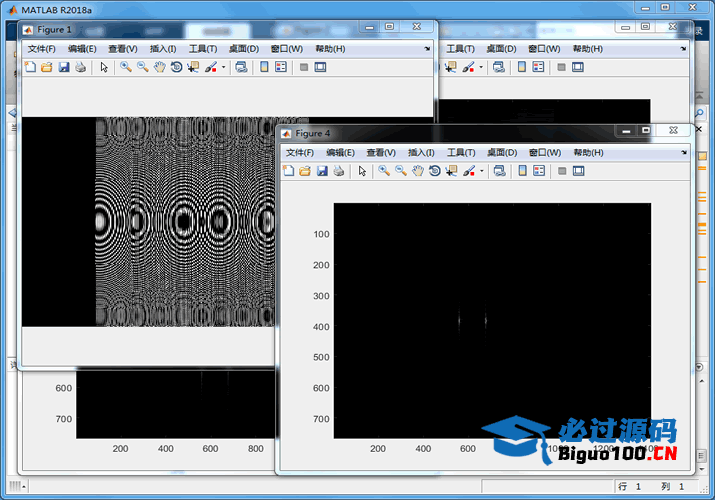Click Save icon in Figure 1 toolbar
The image size is (715, 500).
coord(64,67)
